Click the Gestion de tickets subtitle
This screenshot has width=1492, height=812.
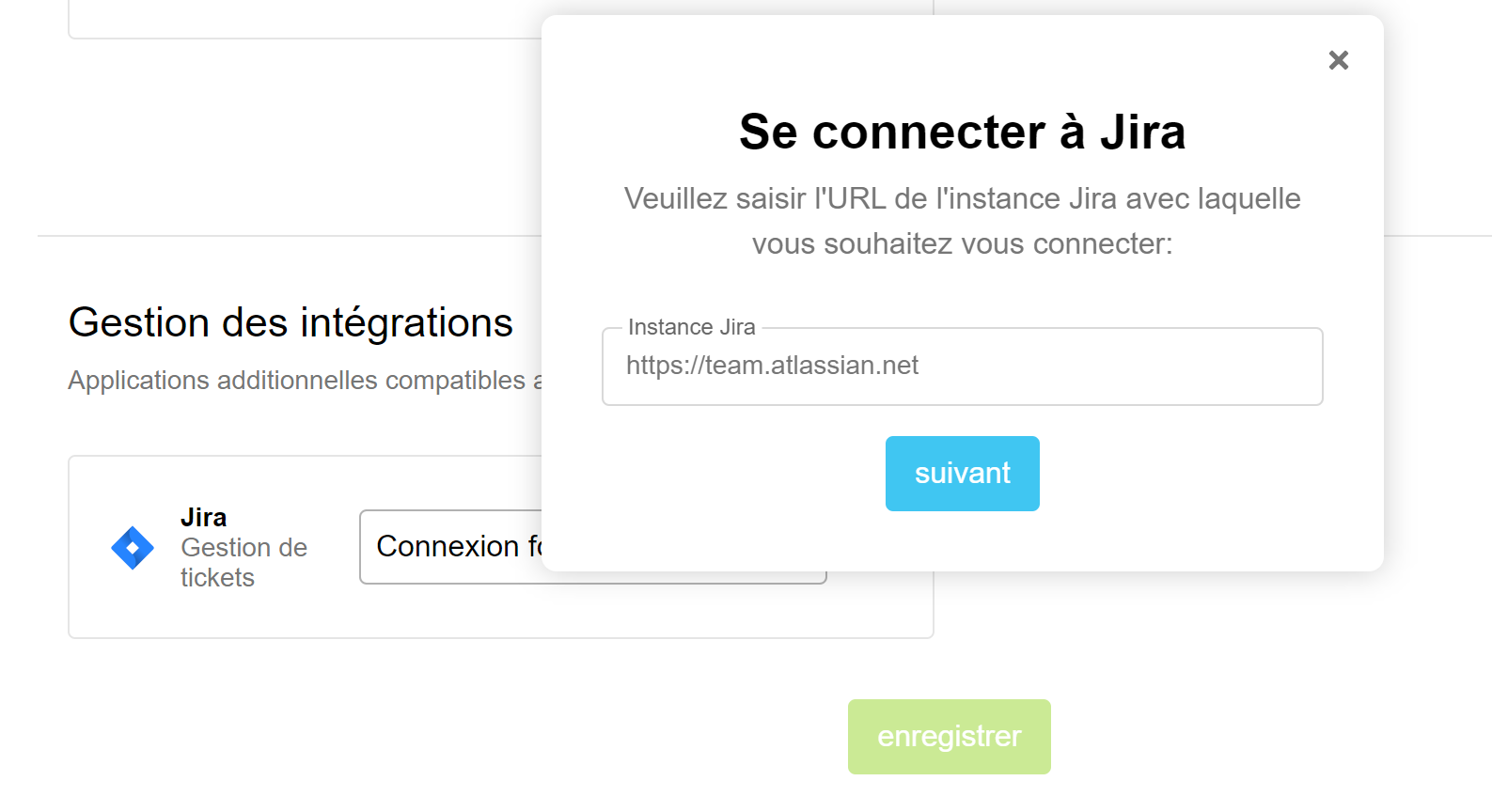point(243,562)
